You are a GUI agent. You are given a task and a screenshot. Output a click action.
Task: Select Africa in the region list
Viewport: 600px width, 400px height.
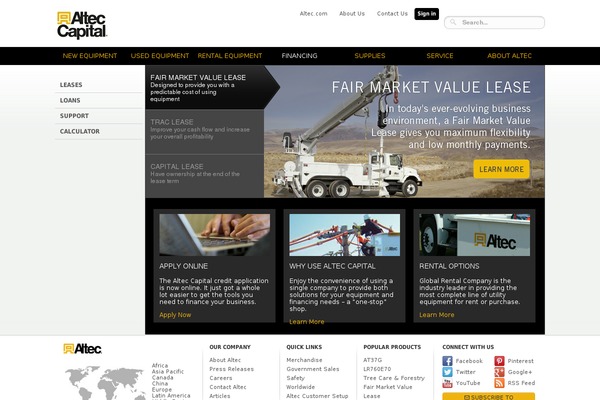pyautogui.click(x=160, y=366)
